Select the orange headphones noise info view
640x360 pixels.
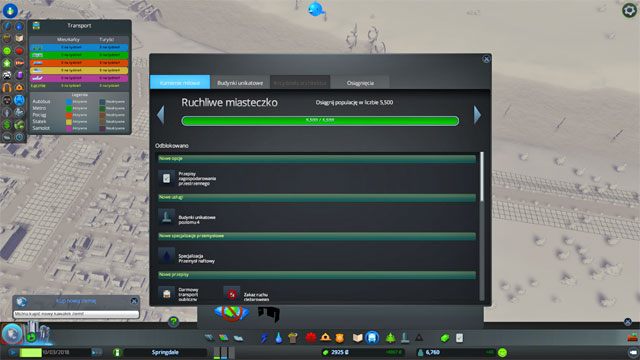(7, 88)
